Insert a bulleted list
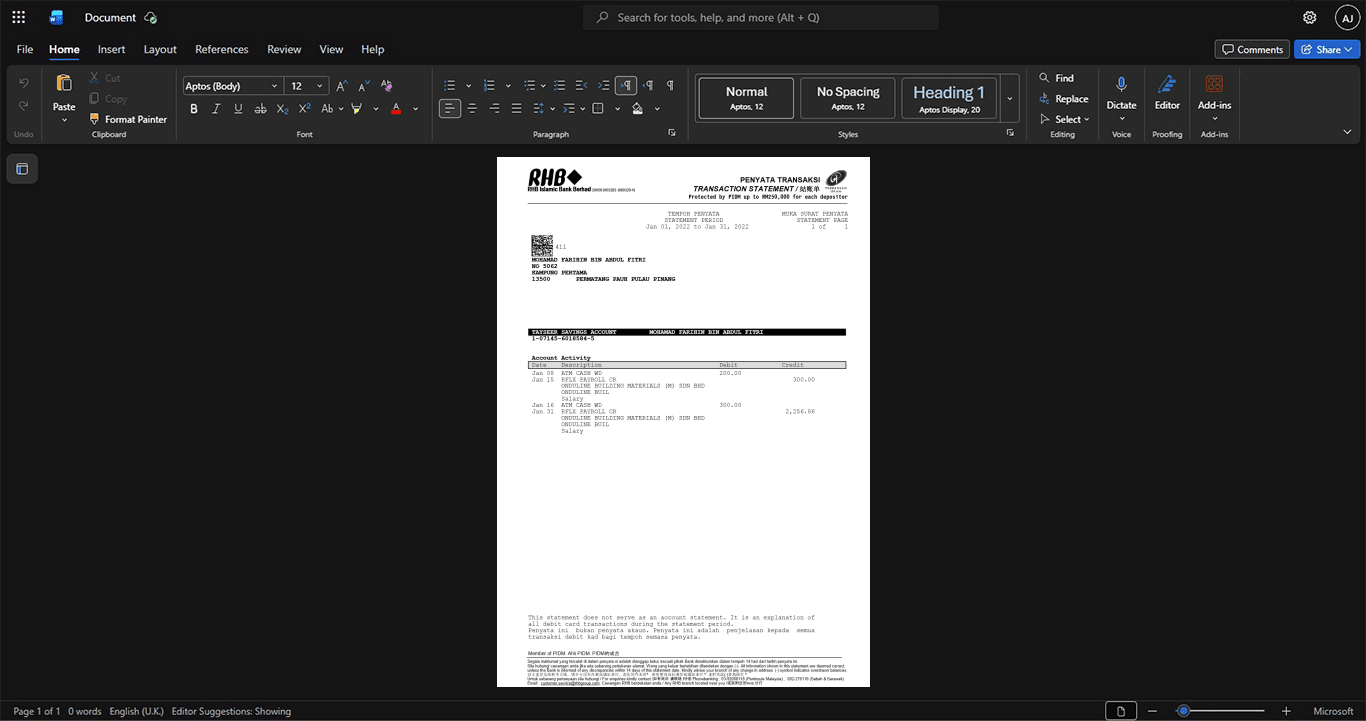 point(450,86)
